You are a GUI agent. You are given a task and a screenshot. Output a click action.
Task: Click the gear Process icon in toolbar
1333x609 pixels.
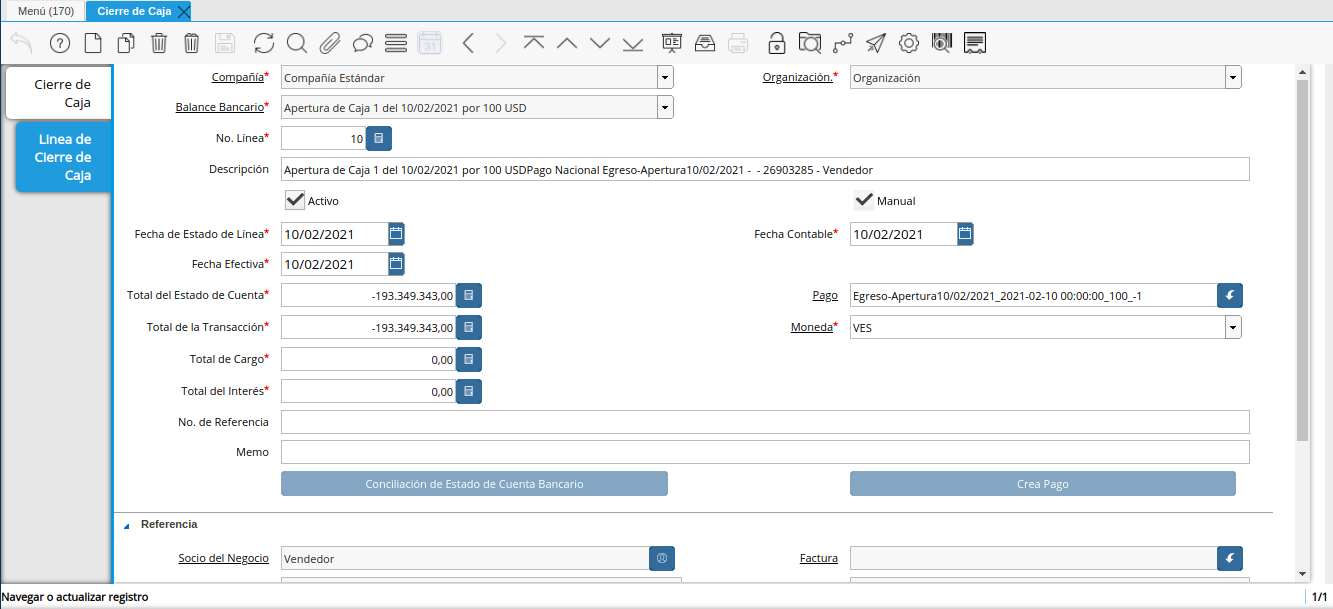[908, 43]
